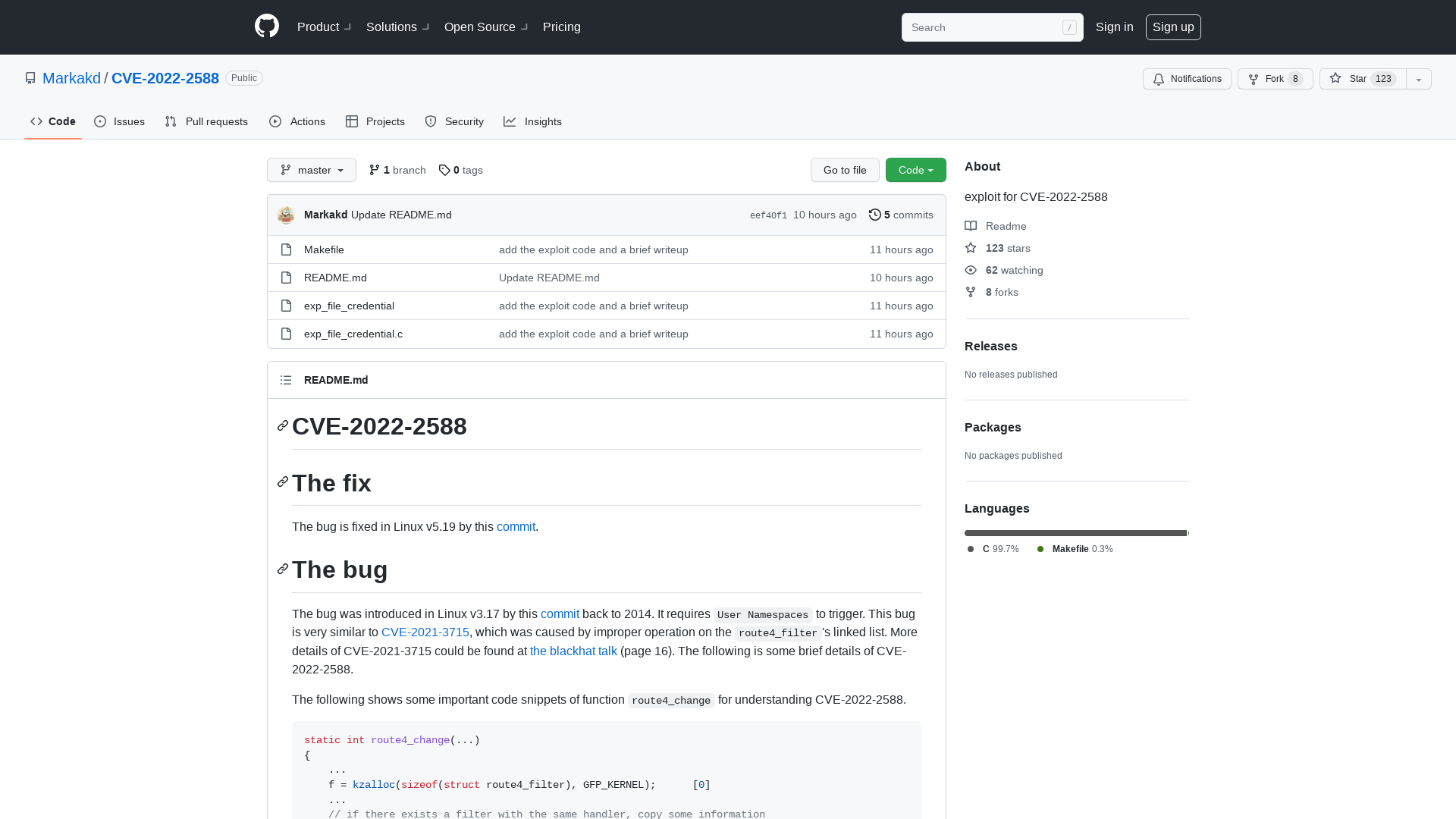Image resolution: width=1456 pixels, height=819 pixels.
Task: Open the Notifications bell
Action: 1159,79
